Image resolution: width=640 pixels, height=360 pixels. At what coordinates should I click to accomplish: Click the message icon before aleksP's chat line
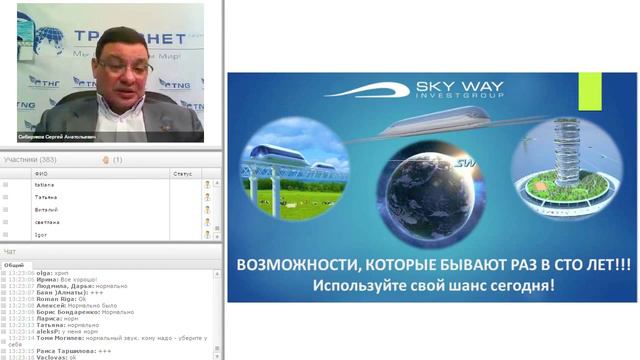point(4,331)
